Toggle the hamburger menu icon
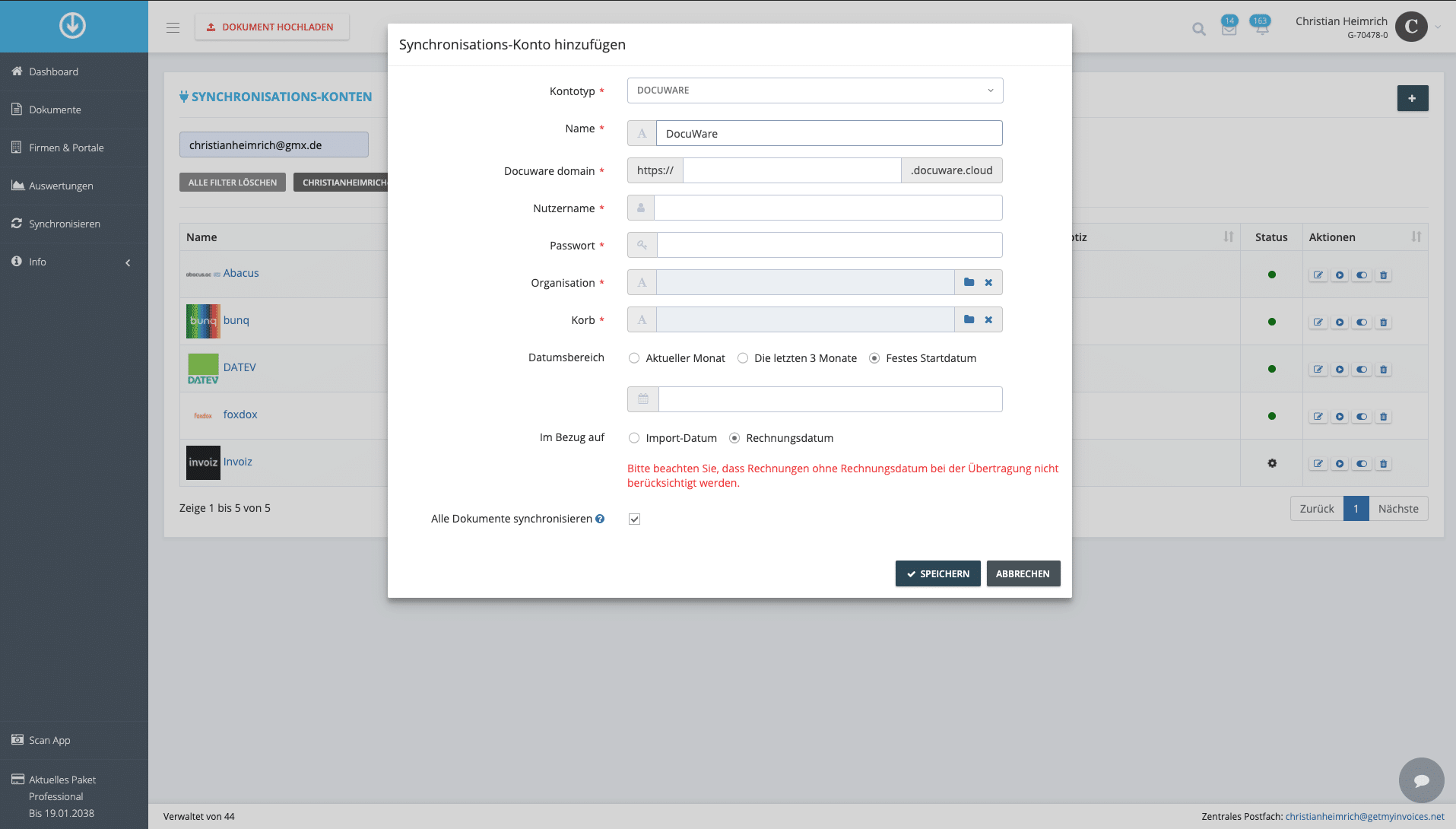 [x=173, y=27]
